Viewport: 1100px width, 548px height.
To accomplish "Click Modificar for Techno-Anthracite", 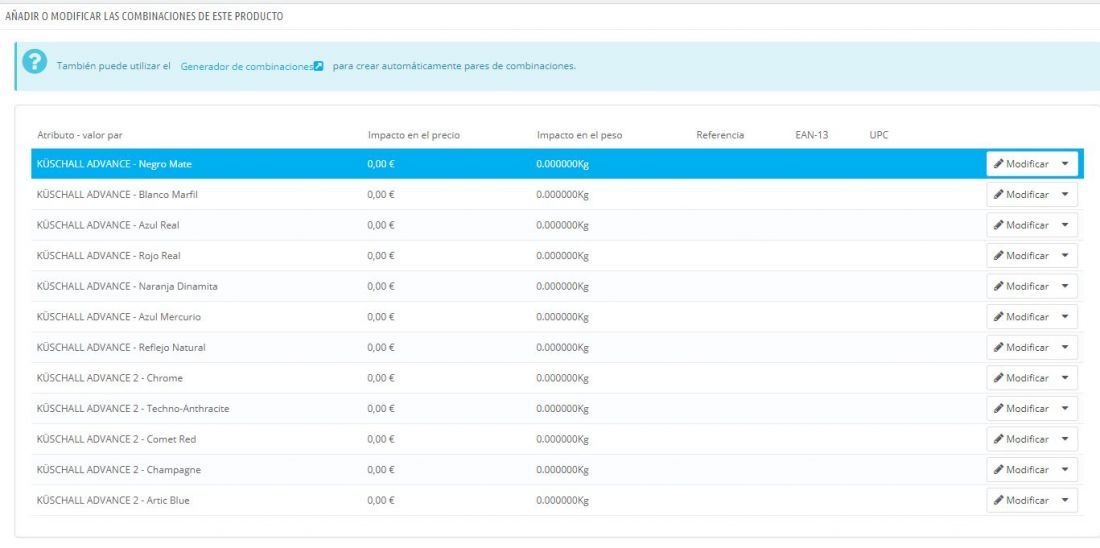I will 1021,408.
